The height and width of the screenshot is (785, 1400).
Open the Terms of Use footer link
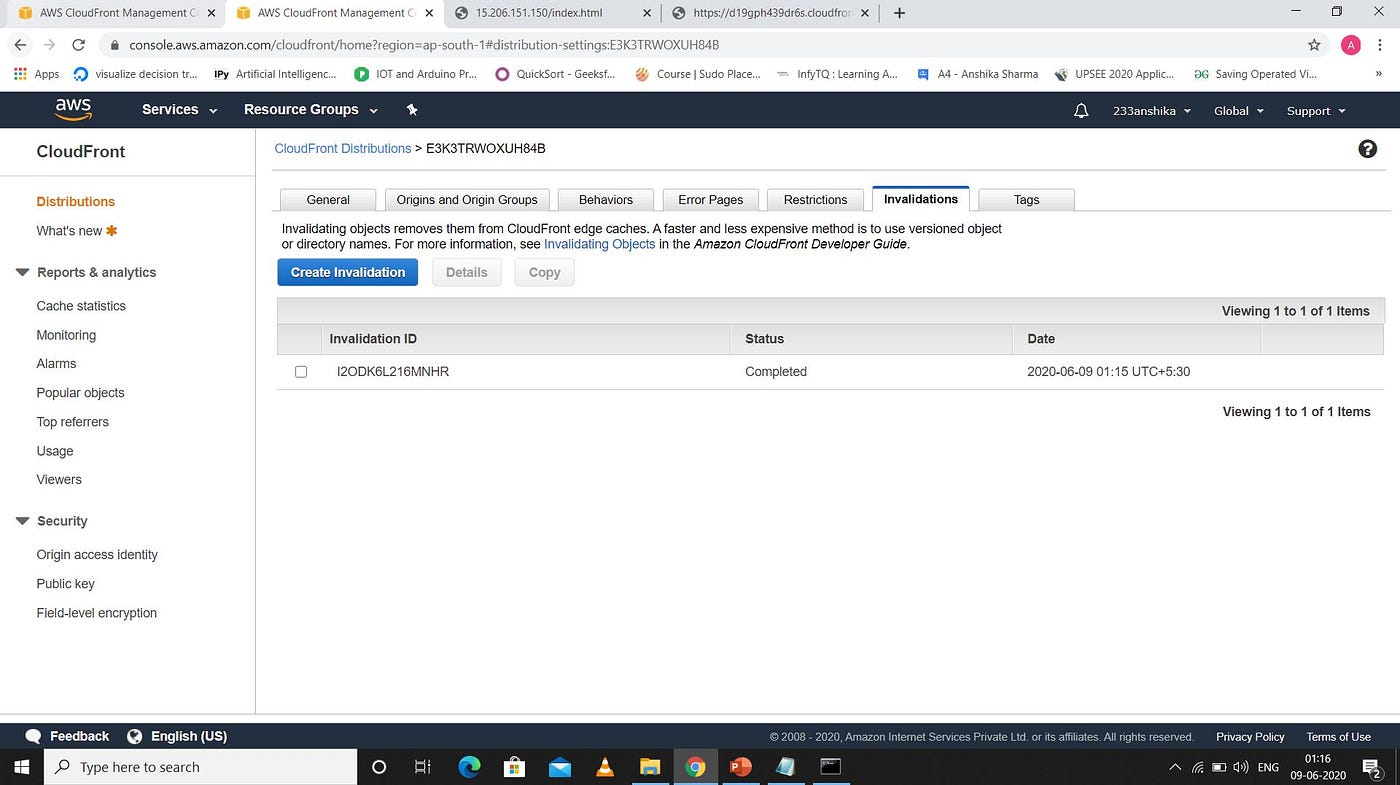1338,737
